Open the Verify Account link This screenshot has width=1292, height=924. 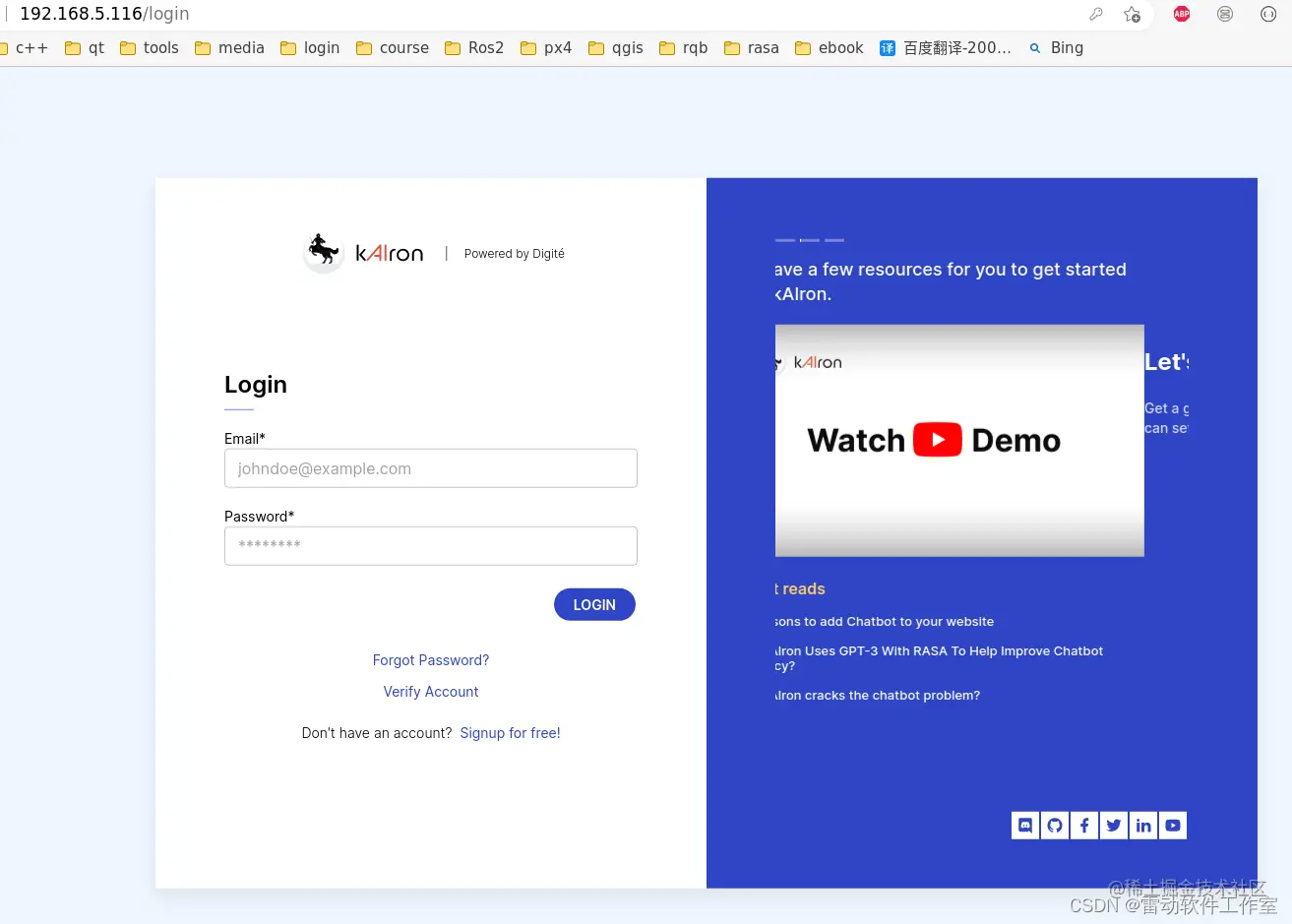pyautogui.click(x=431, y=692)
